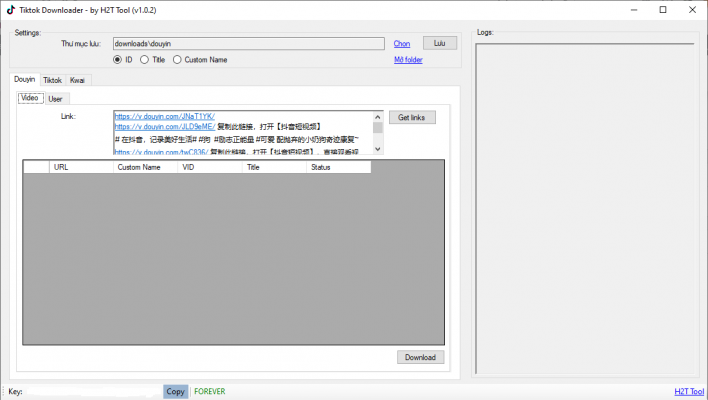Click the FOREVER license label
Screen dimensions: 708x400
(210, 391)
